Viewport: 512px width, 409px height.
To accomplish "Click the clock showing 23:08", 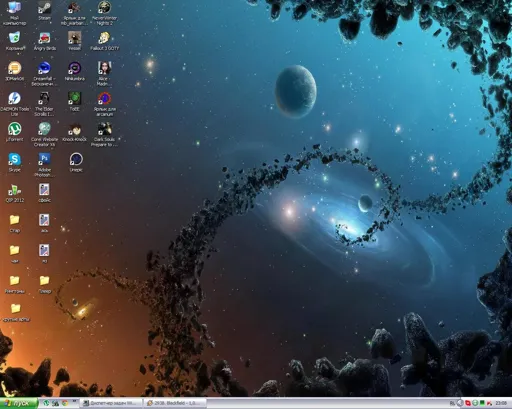I will pos(501,403).
